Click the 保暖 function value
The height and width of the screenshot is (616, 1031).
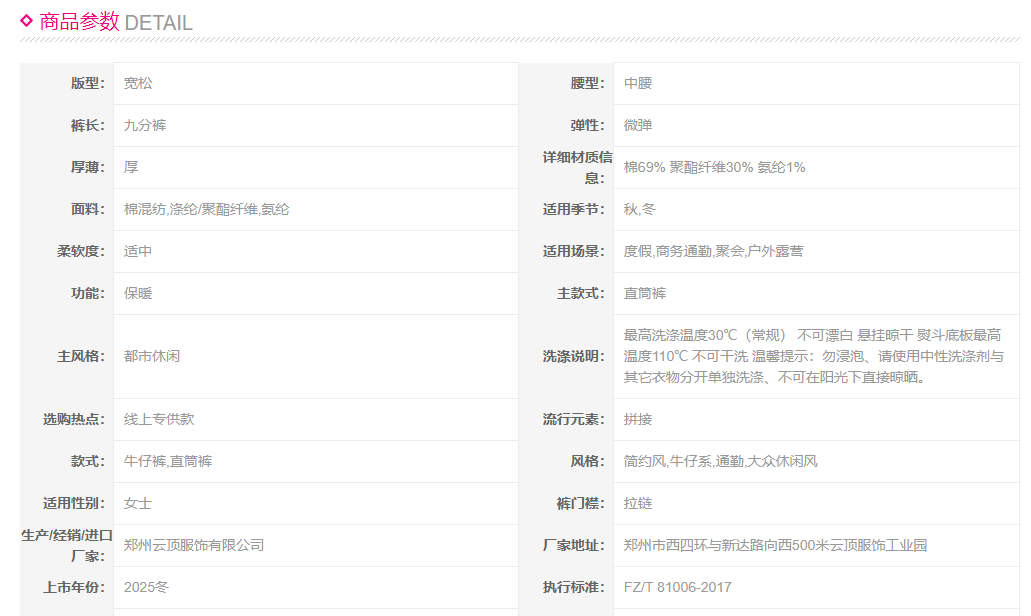138,294
